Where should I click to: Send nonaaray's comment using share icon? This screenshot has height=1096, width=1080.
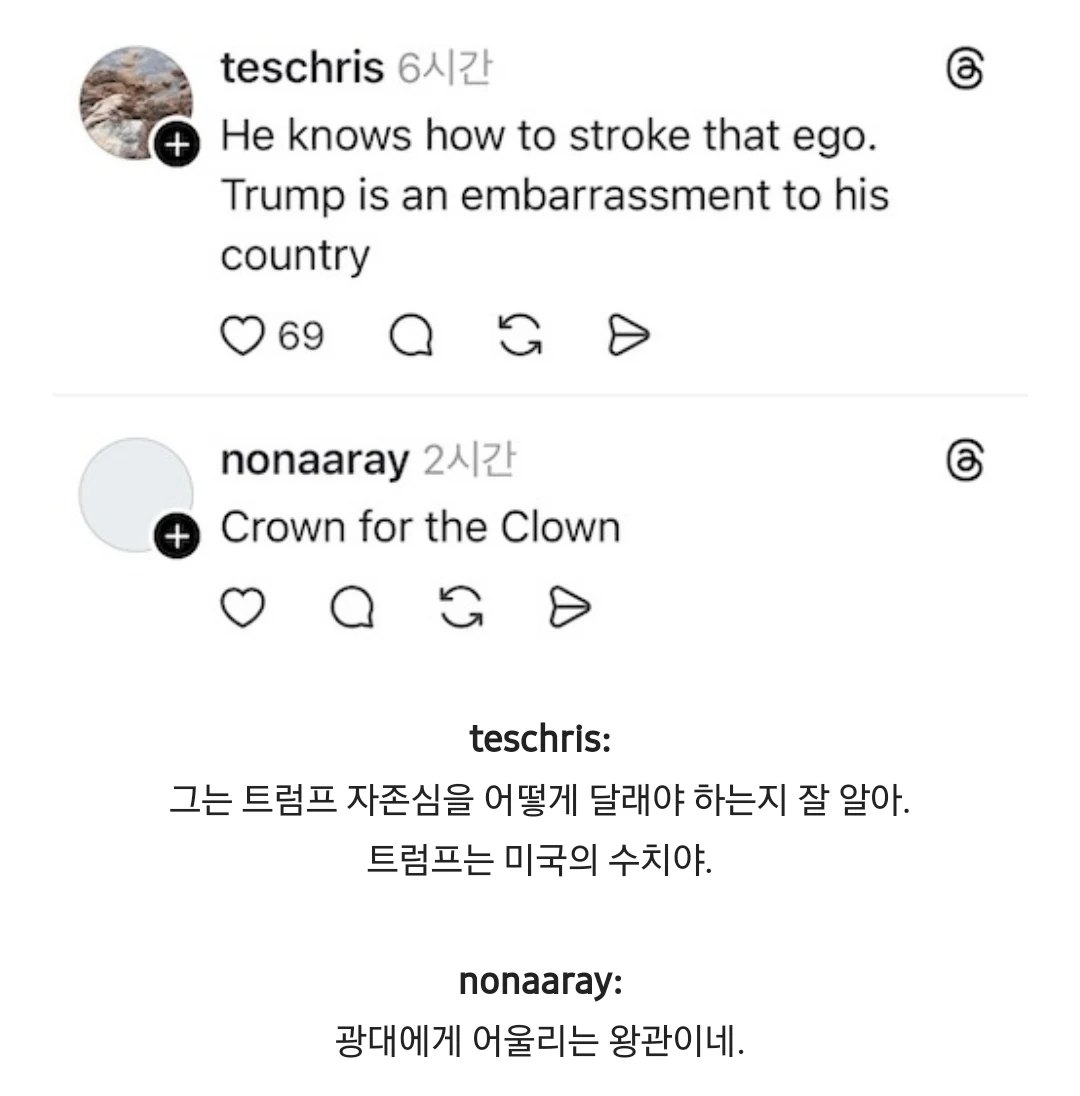pos(570,607)
